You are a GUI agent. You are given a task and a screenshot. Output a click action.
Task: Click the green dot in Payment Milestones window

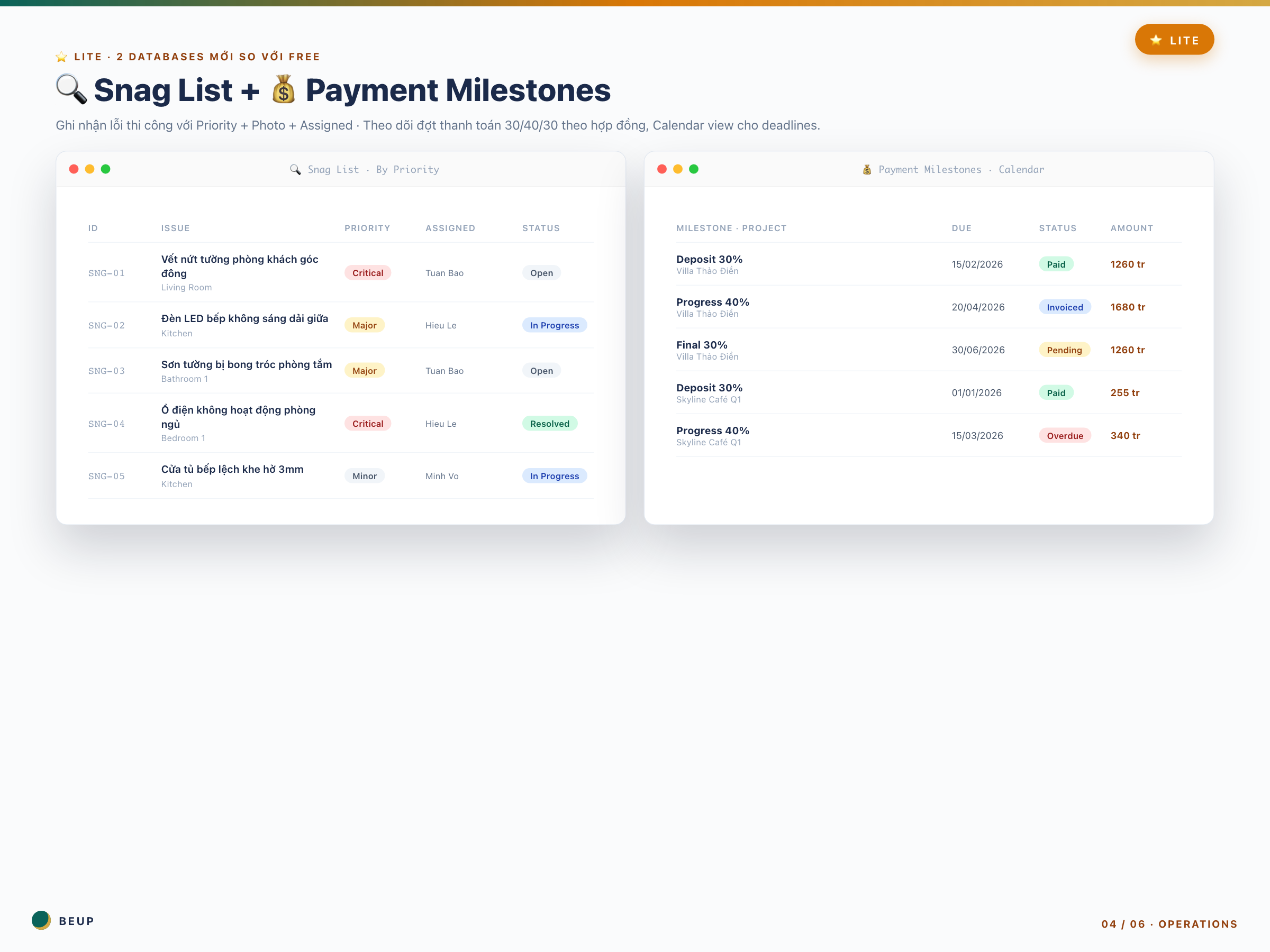coord(694,169)
